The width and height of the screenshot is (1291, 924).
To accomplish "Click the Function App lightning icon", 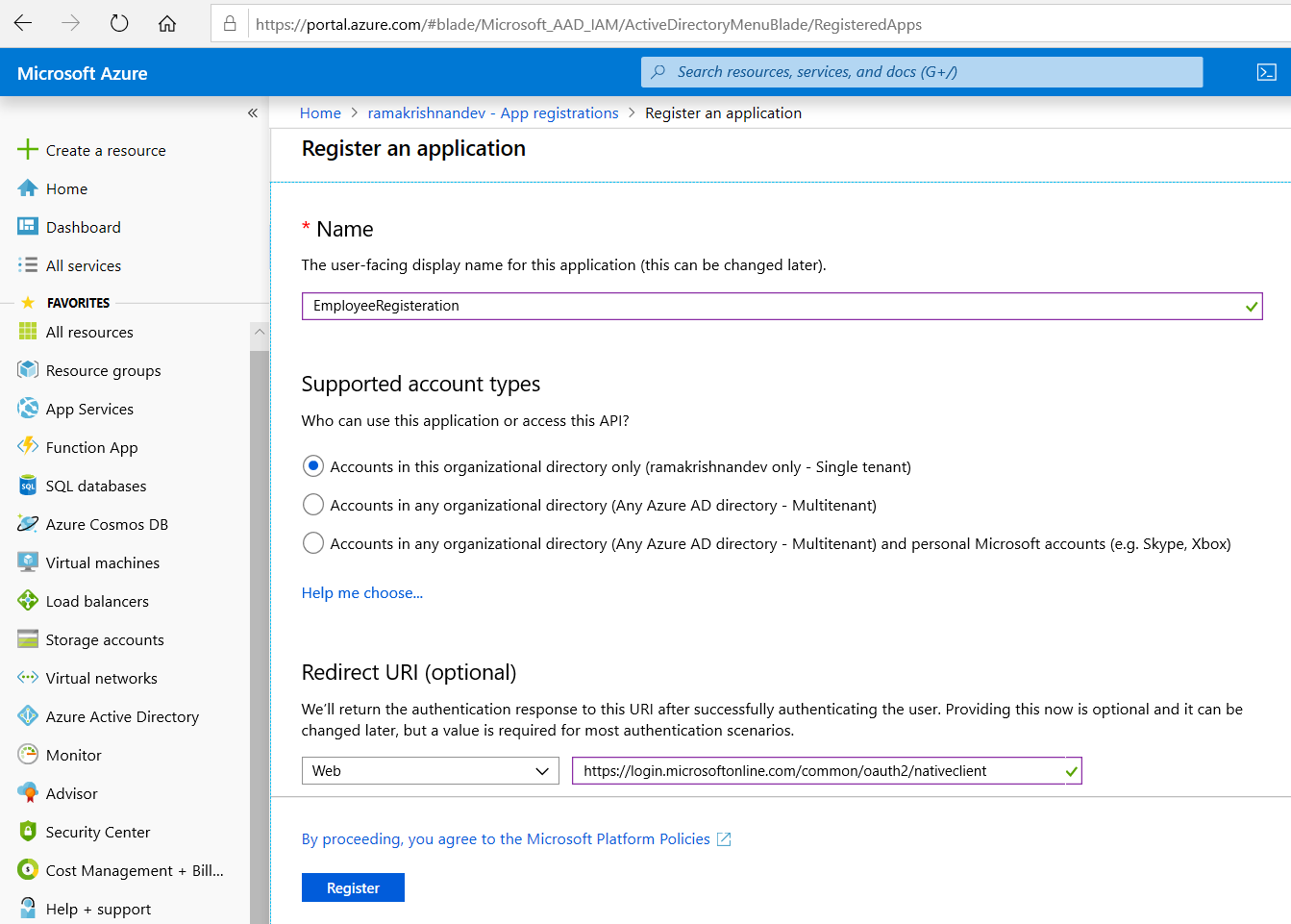I will tap(28, 447).
